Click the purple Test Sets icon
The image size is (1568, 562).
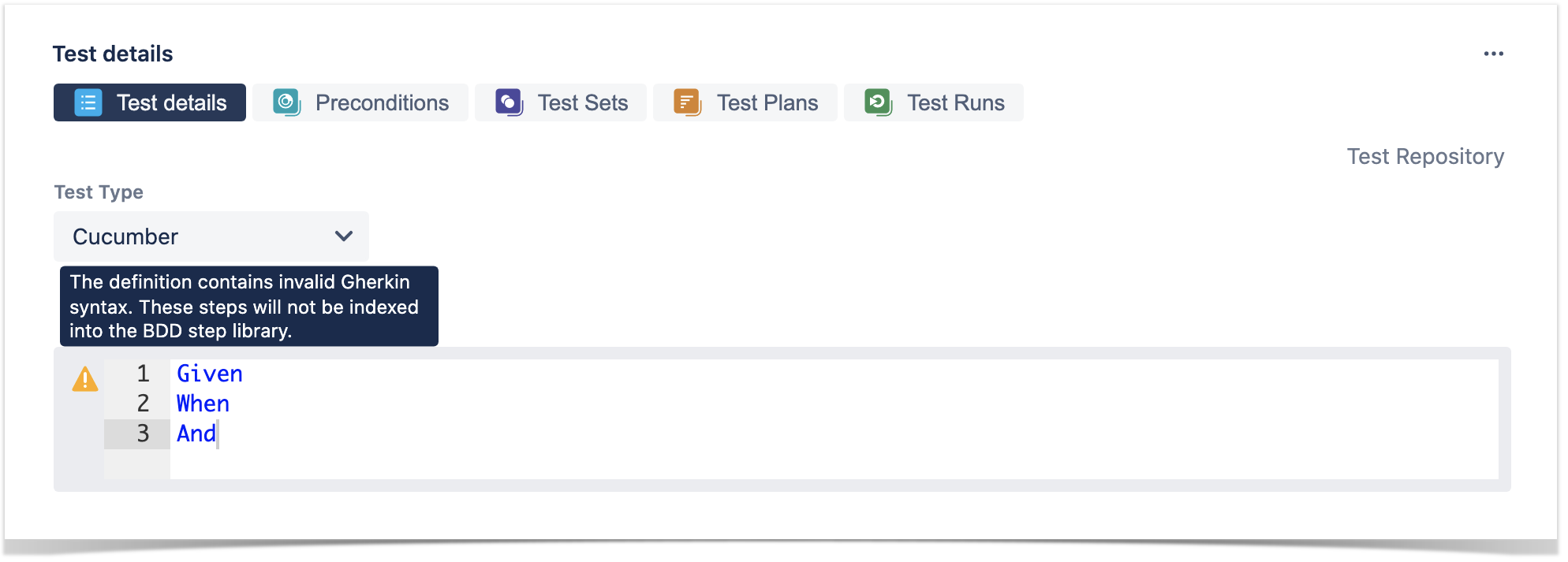[510, 102]
